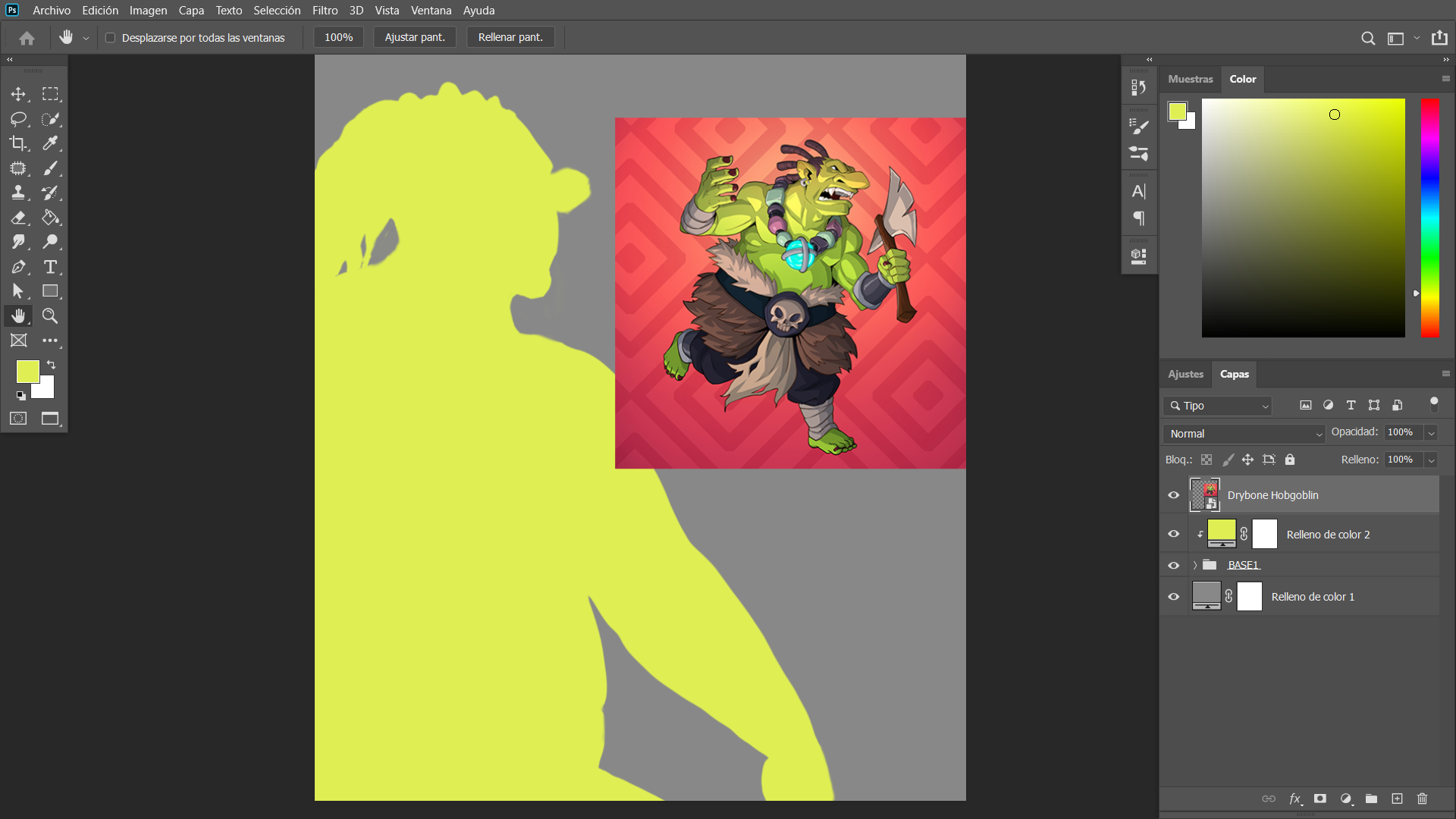The height and width of the screenshot is (819, 1456).
Task: Open the Edit Toolbar three-dots menu
Action: pos(50,340)
